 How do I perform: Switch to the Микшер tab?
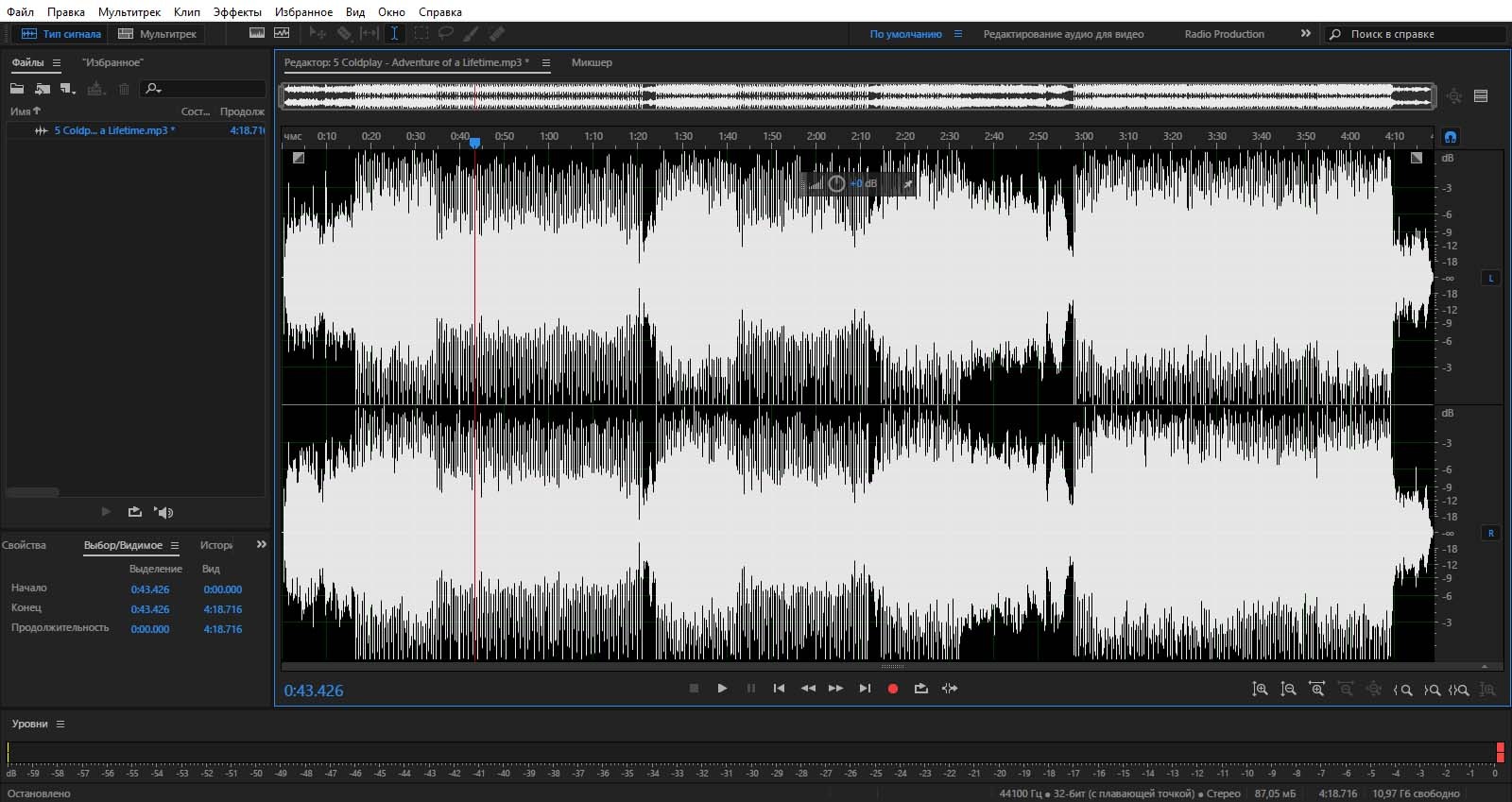(592, 62)
